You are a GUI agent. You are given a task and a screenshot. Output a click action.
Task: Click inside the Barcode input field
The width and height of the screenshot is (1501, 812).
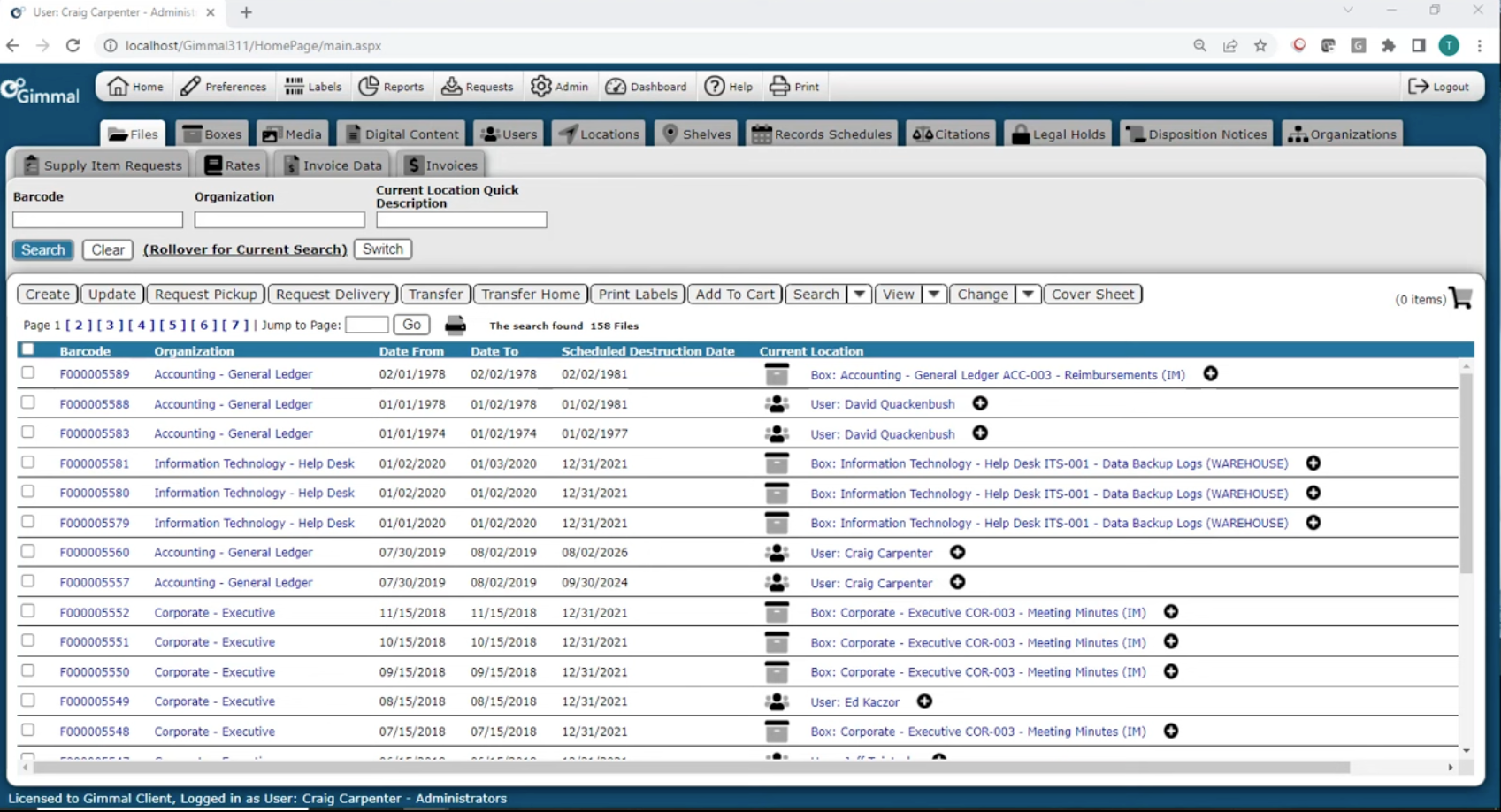pos(97,219)
